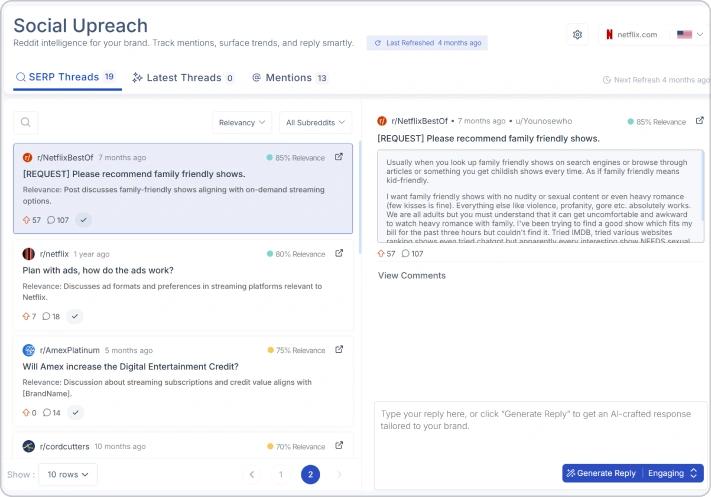
Task: Select the '[REQUEST] Please recommend family friendly shows.' list card title
Action: 134,174
